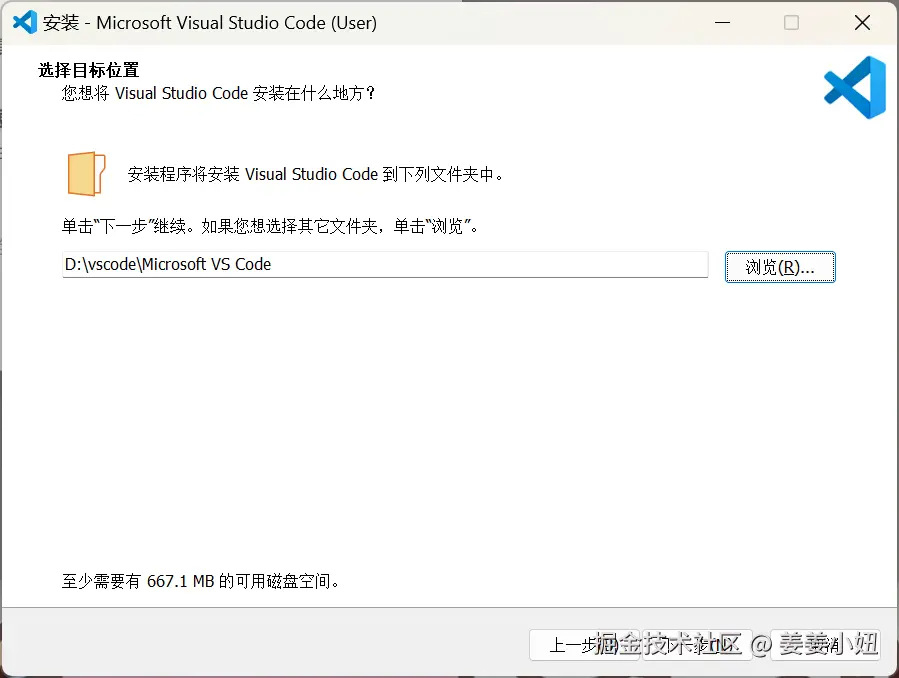
Task: Click the VS Code icon in the title bar
Action: click(25, 23)
